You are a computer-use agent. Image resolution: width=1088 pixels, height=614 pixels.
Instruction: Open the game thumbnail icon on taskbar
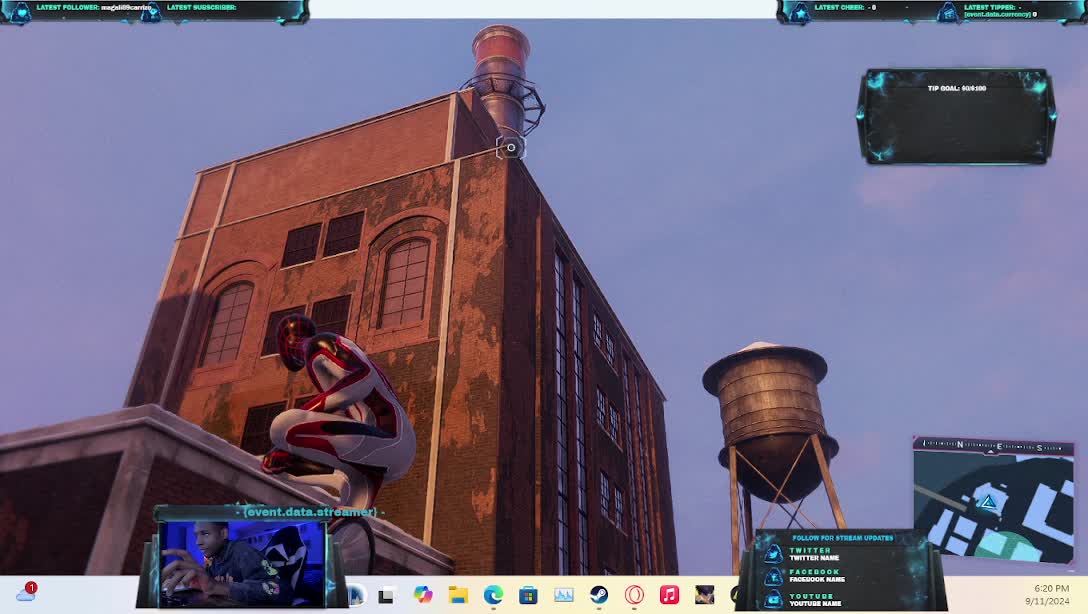pyautogui.click(x=704, y=595)
